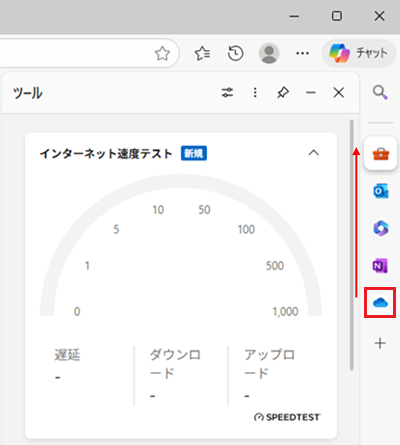Open sidebar Search icon
Viewport: 400px width, 445px height.
(x=380, y=92)
